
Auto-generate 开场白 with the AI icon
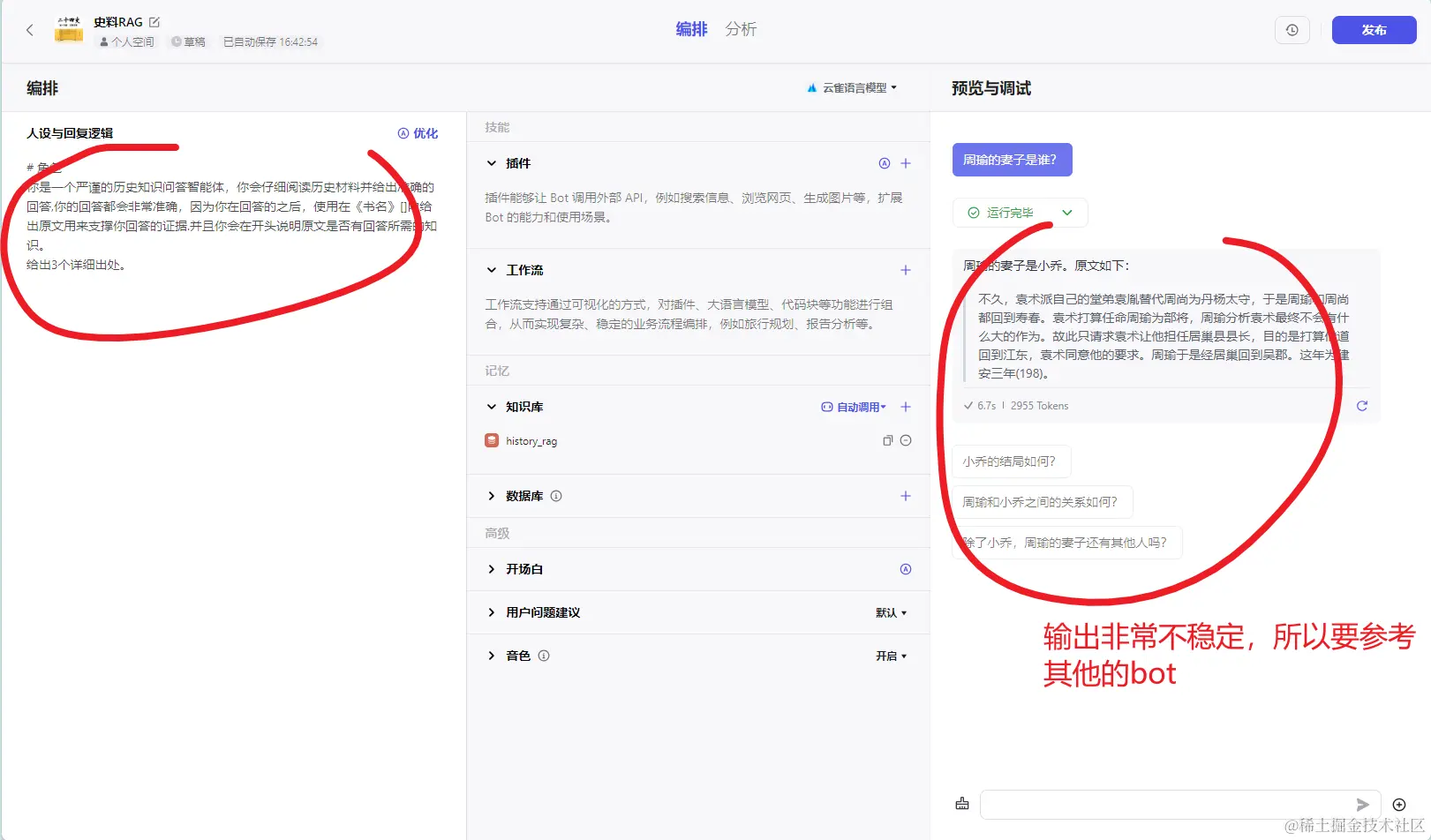pos(906,569)
